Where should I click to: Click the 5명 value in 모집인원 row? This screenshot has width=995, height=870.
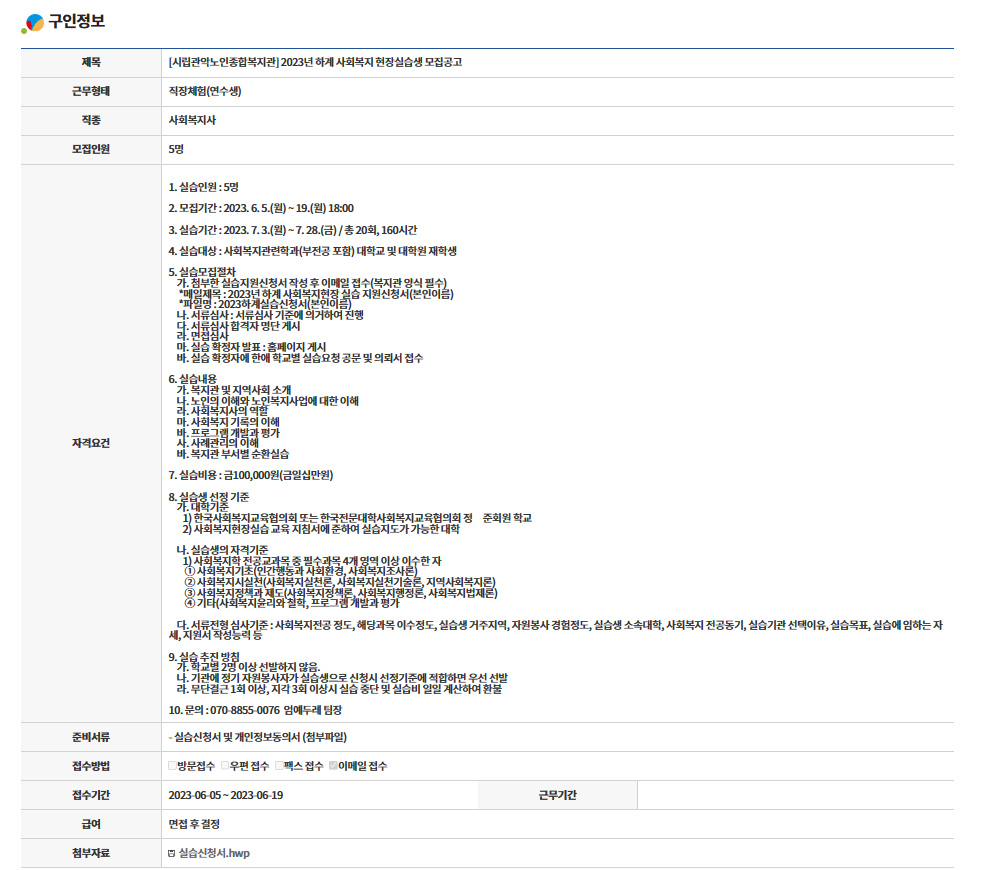tap(176, 149)
